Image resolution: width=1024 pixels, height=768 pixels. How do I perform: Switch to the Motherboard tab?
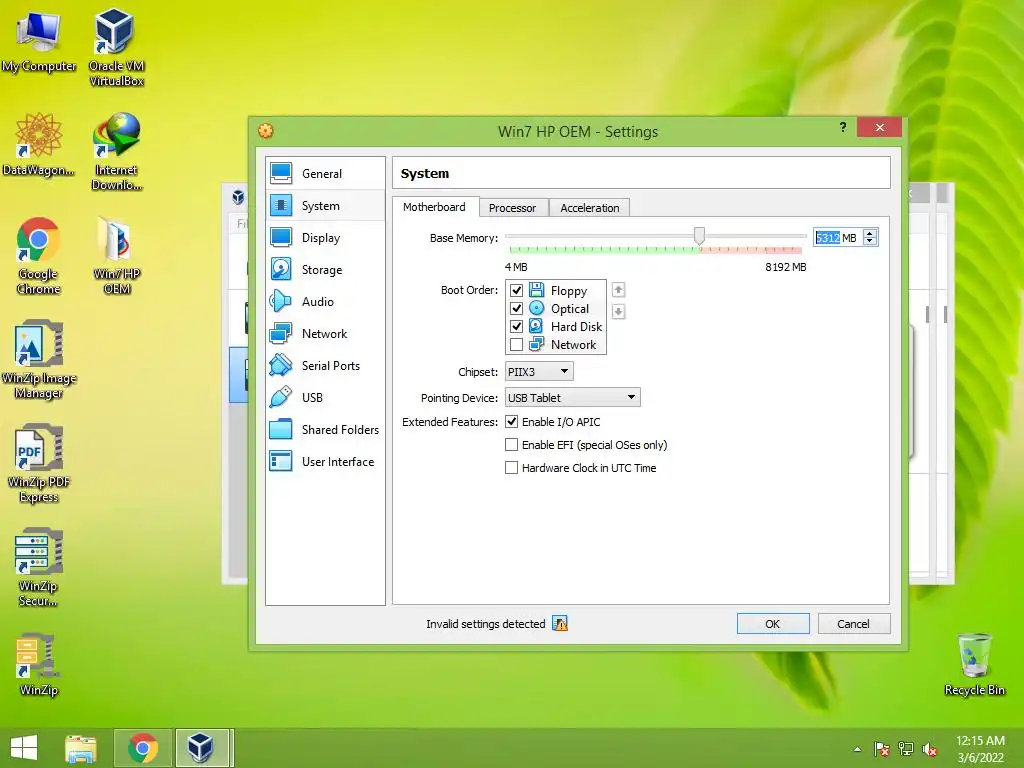pos(434,207)
